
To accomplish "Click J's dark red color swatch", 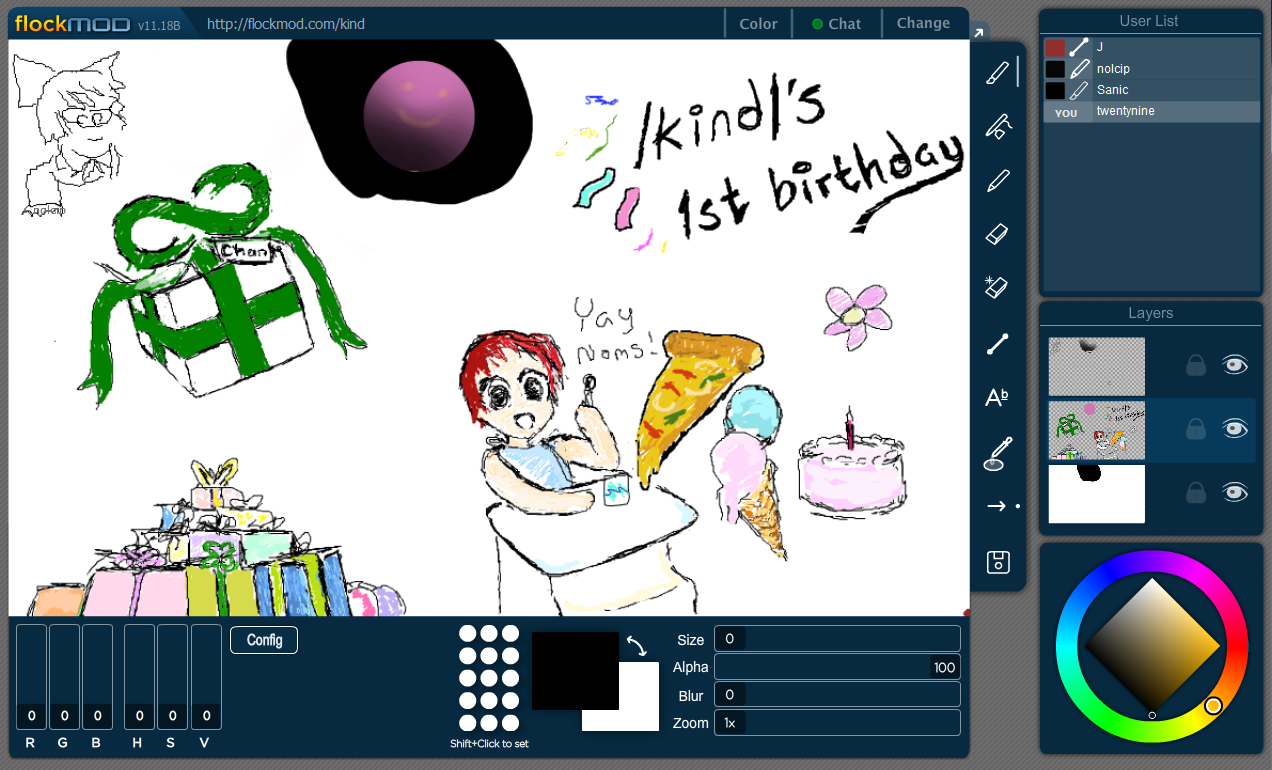I will point(1055,47).
